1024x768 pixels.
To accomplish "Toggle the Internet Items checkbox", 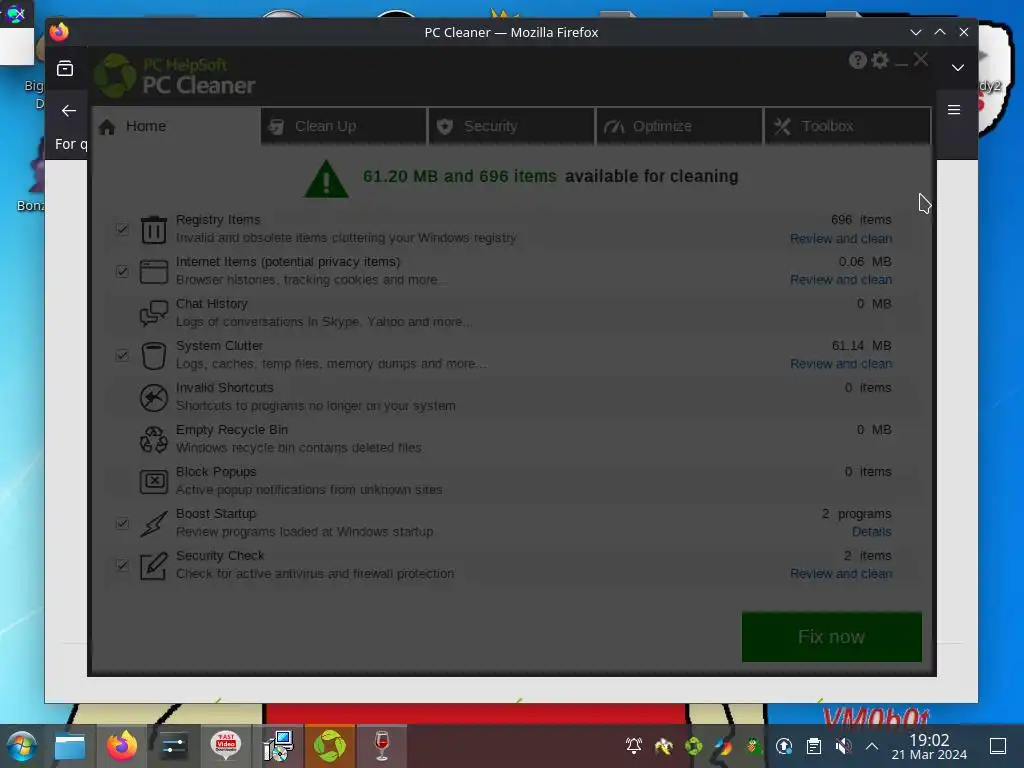I will point(122,271).
